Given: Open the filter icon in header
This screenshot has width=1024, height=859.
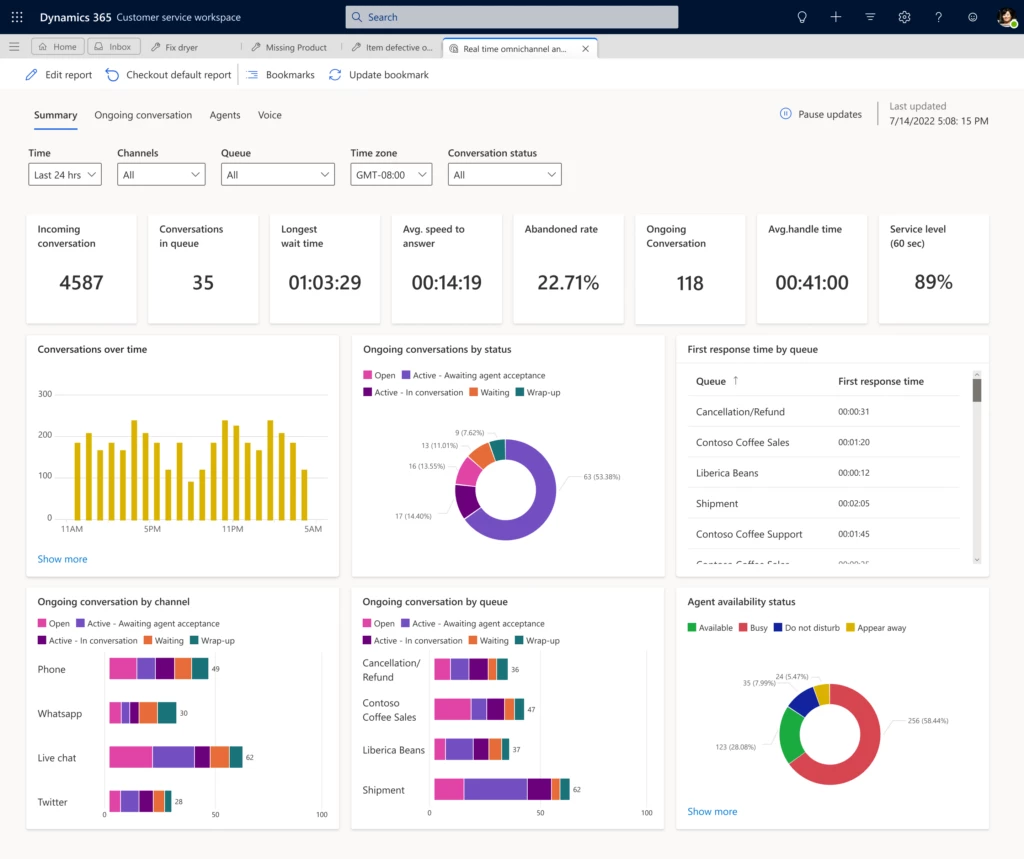Looking at the screenshot, I should click(x=869, y=16).
